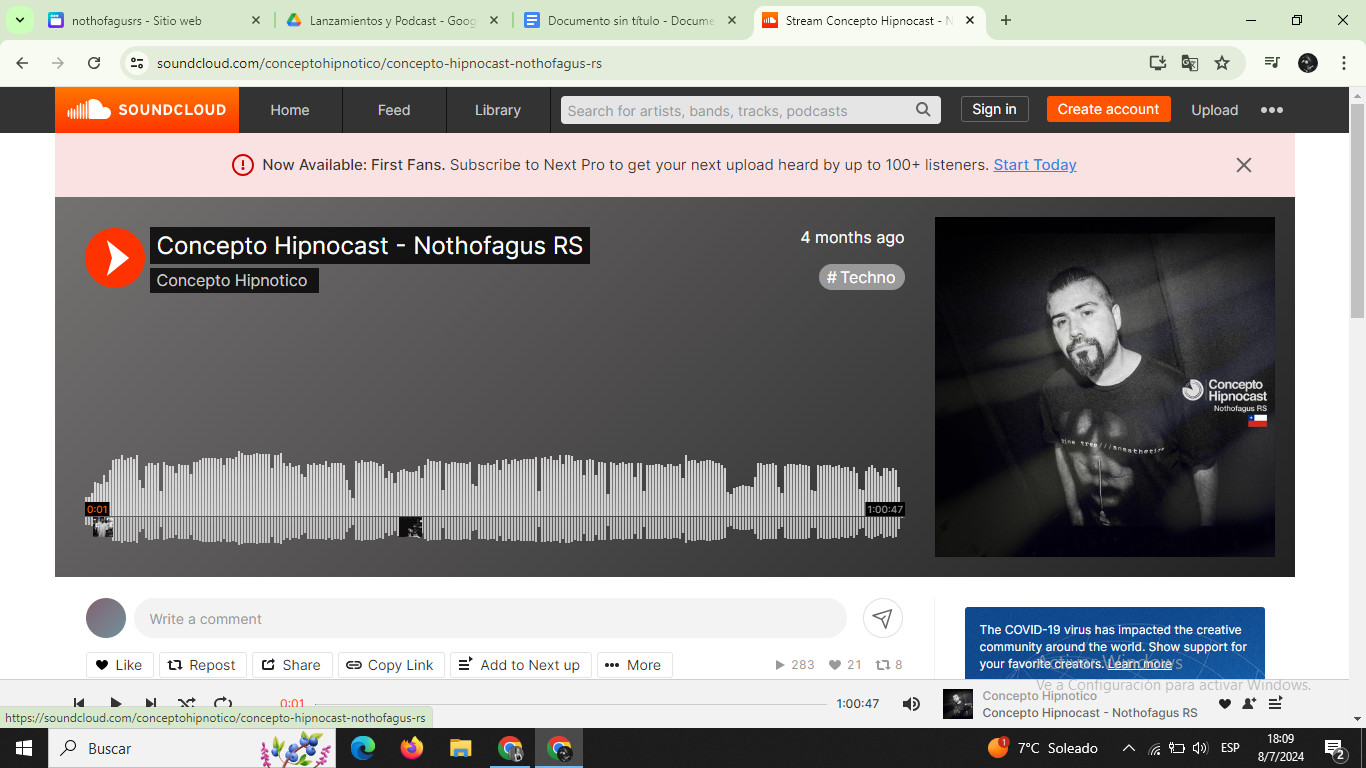Open the #Techno tag
This screenshot has width=1366, height=768.
861,277
